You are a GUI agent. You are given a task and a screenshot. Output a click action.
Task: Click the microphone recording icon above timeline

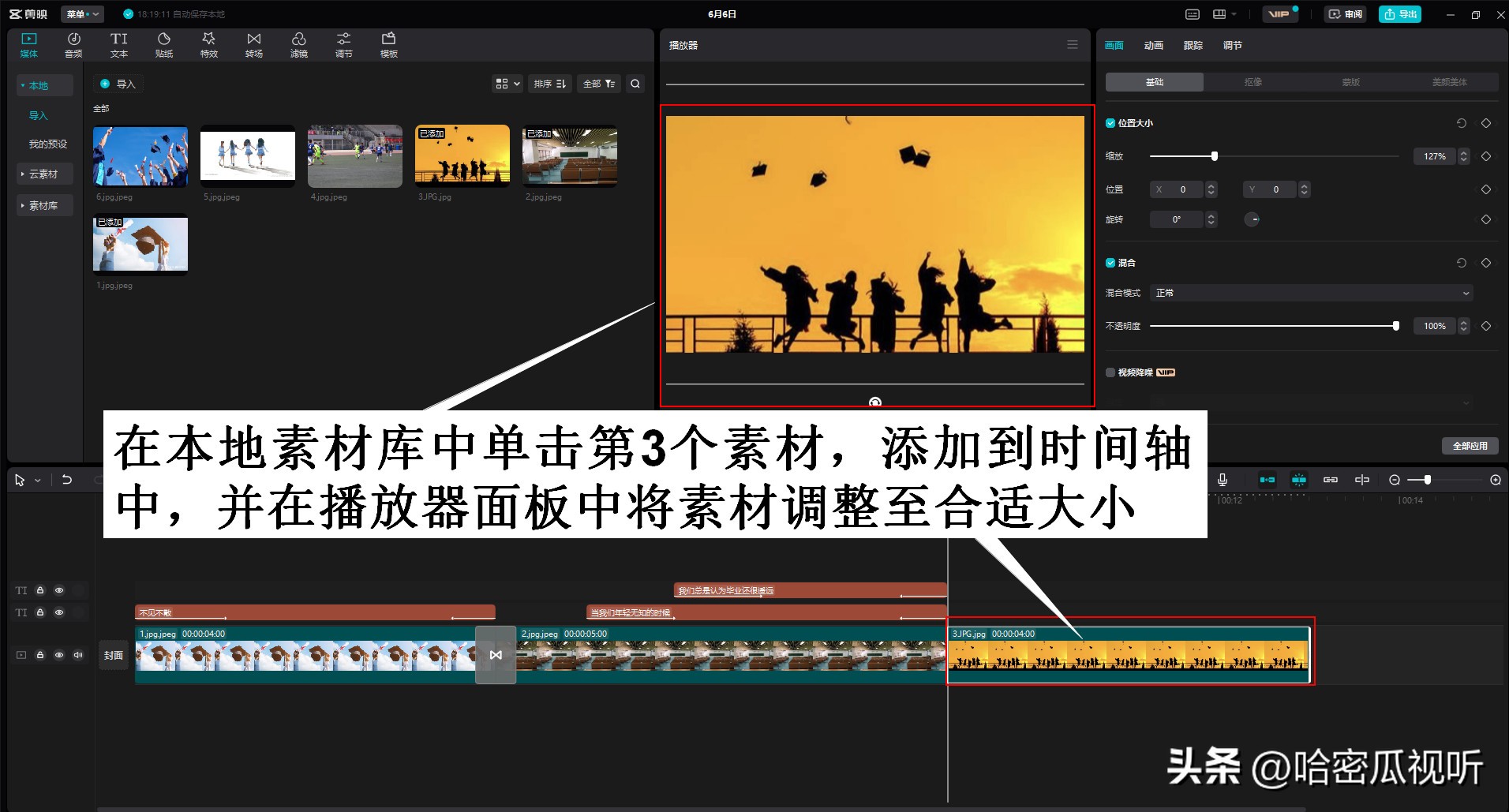(1223, 479)
